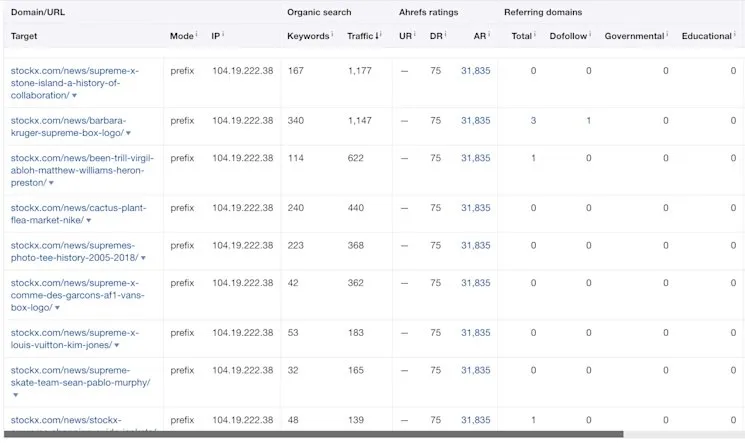Click the info icon beside Keywords header

click(x=332, y=34)
